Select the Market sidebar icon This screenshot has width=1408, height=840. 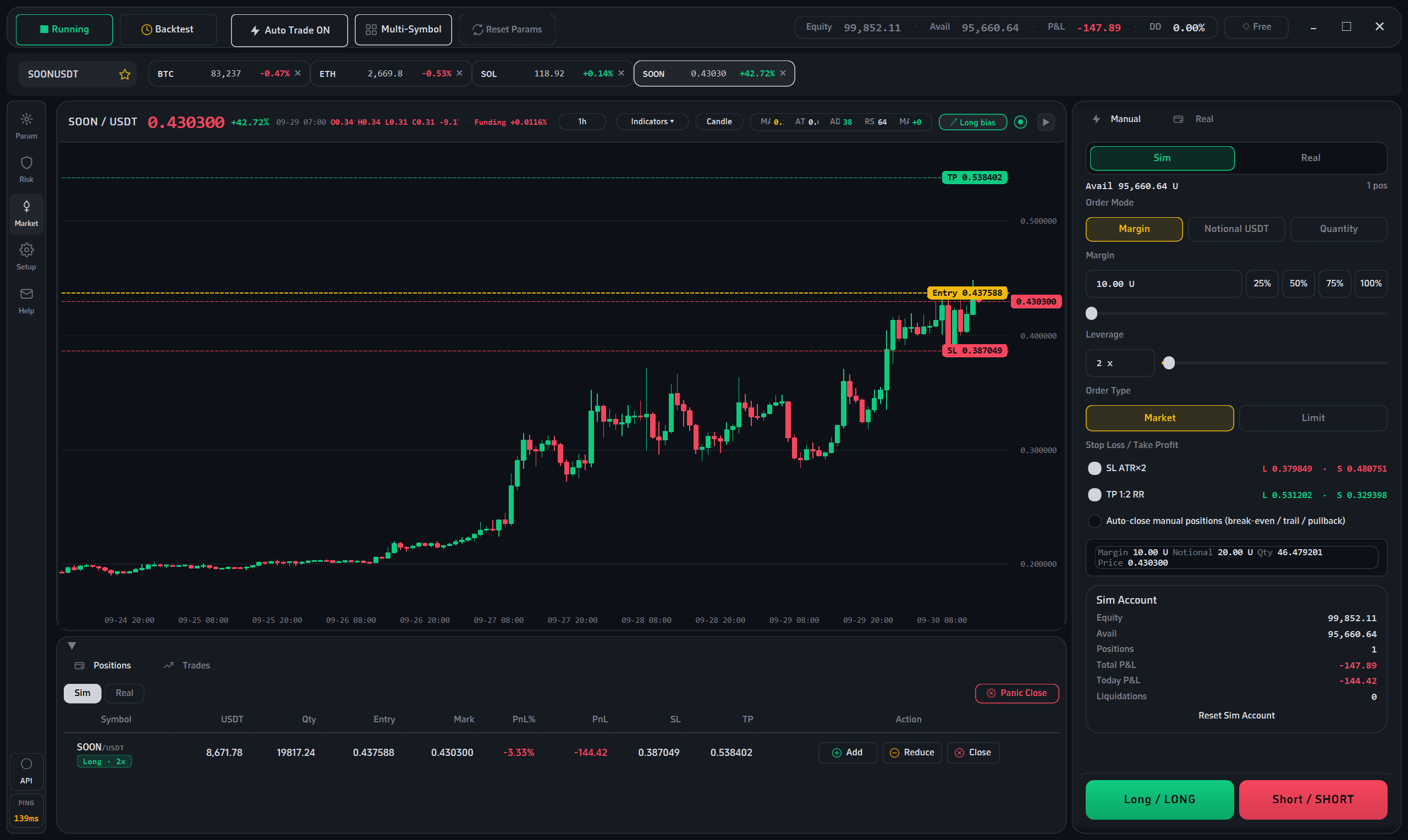tap(26, 213)
